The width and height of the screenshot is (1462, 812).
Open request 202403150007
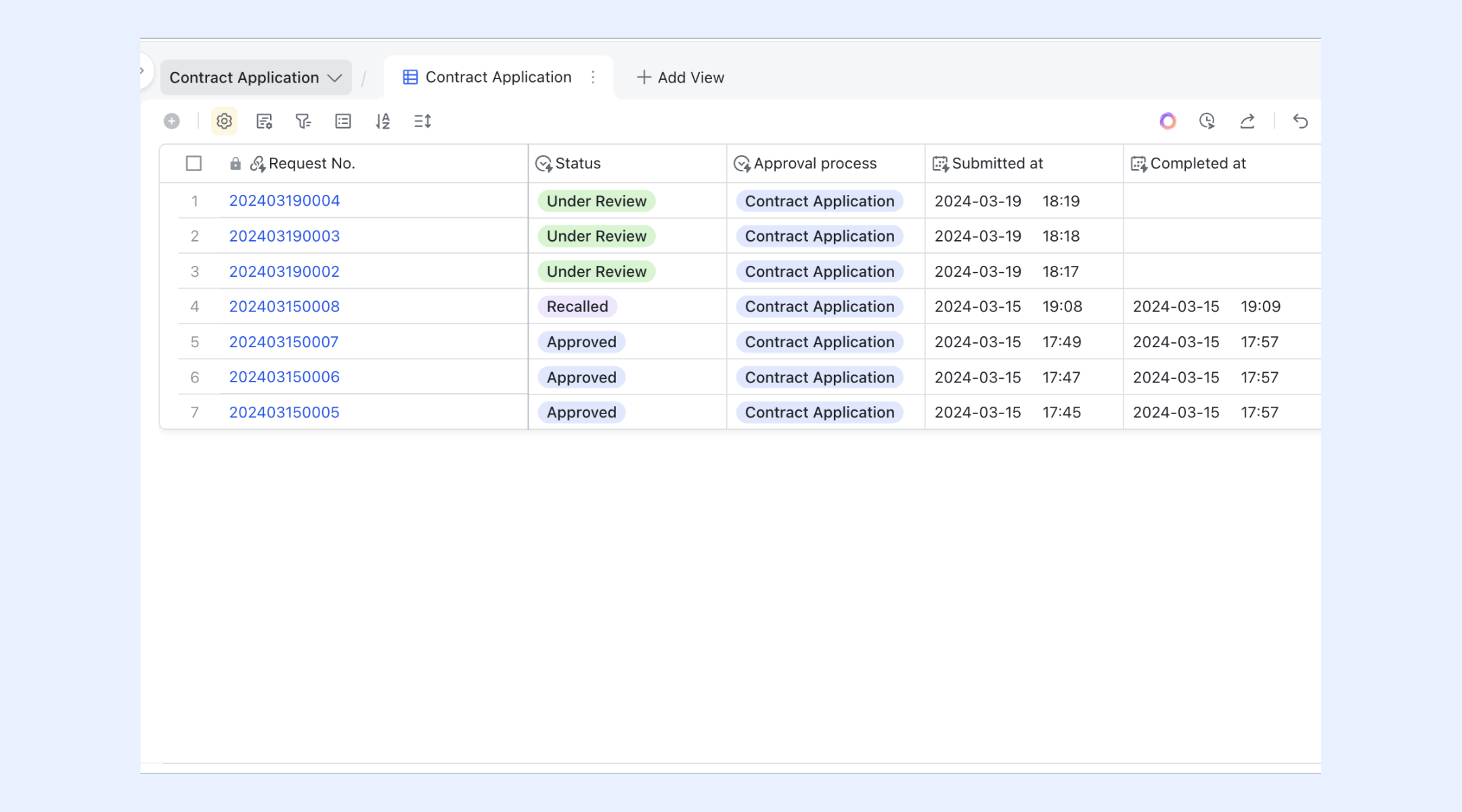point(284,342)
